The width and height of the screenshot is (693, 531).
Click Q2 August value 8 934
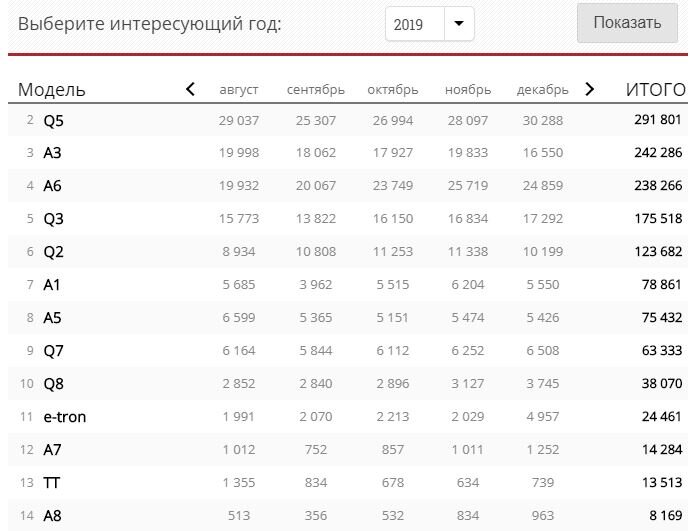[x=239, y=252]
